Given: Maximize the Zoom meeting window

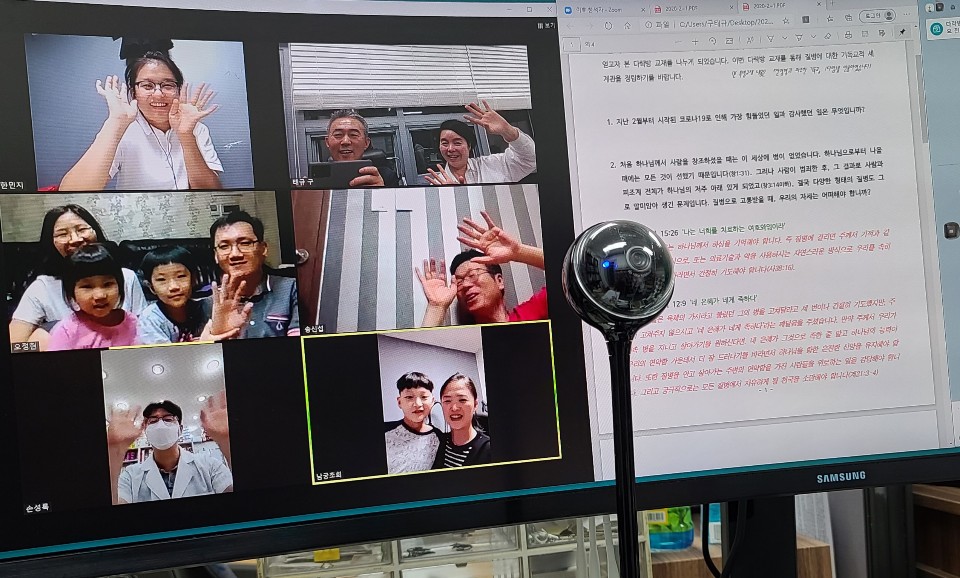Looking at the screenshot, I should (530, 9).
